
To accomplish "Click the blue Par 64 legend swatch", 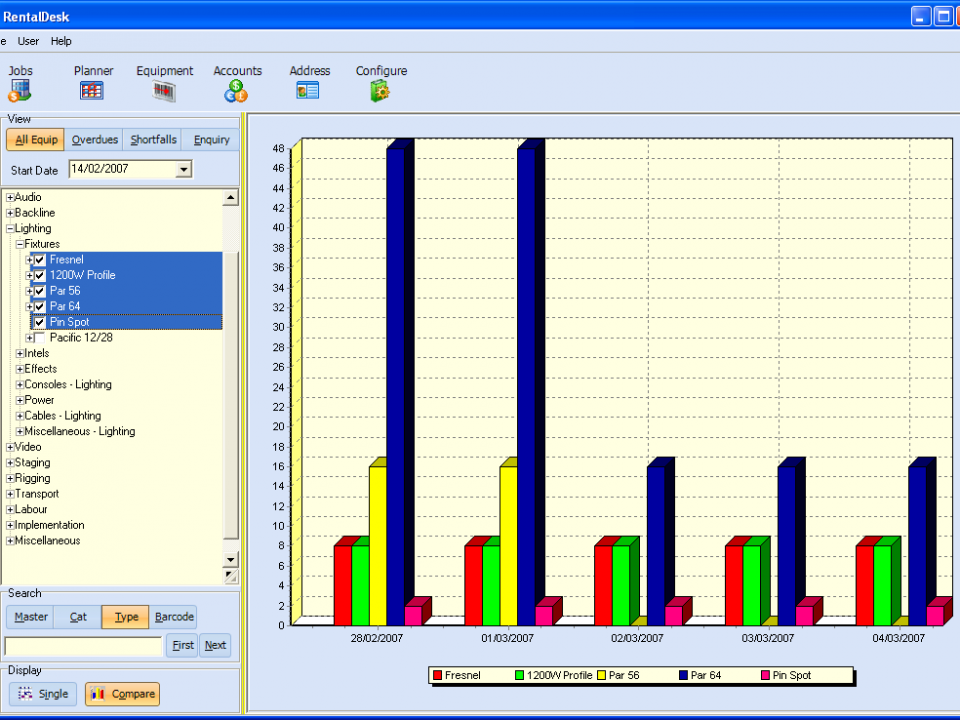I will [x=683, y=676].
